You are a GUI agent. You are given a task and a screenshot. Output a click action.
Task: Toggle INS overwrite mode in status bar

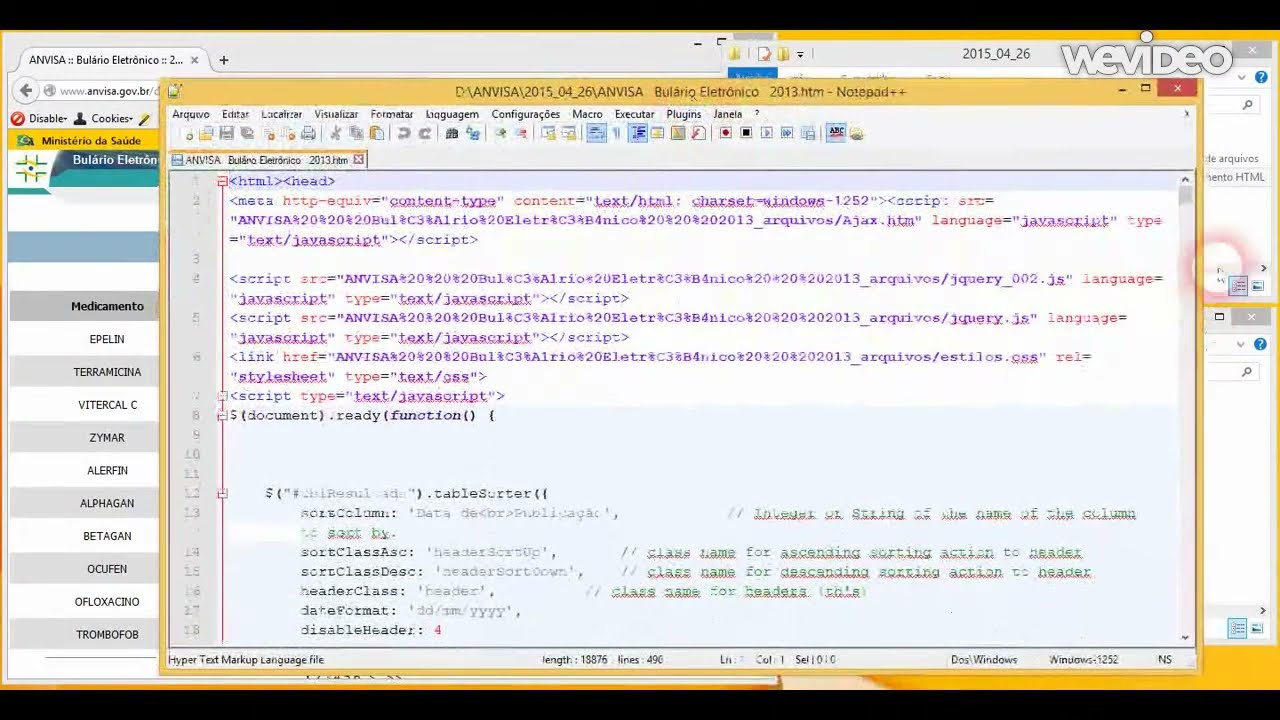tap(1164, 659)
